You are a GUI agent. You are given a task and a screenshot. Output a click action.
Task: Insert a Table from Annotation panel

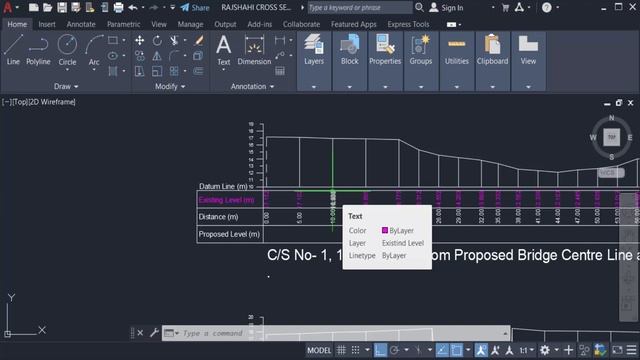point(280,71)
